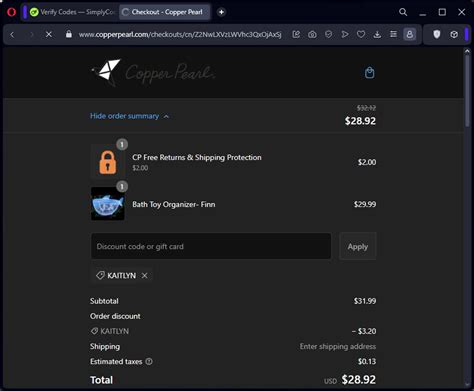Click the $0.13 estimated taxes value

367,361
